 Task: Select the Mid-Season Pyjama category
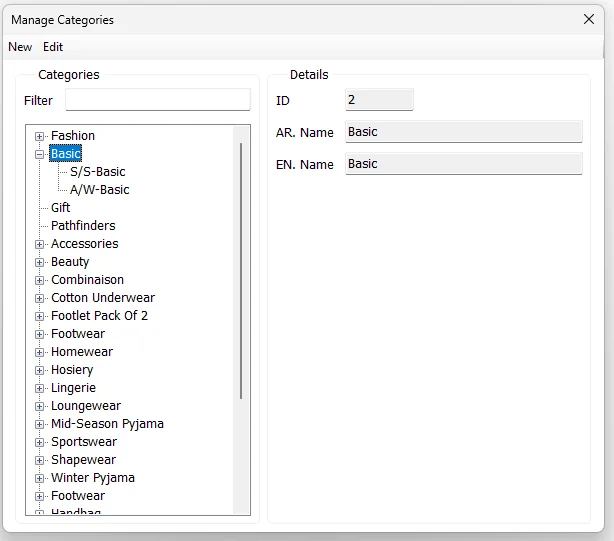[107, 424]
